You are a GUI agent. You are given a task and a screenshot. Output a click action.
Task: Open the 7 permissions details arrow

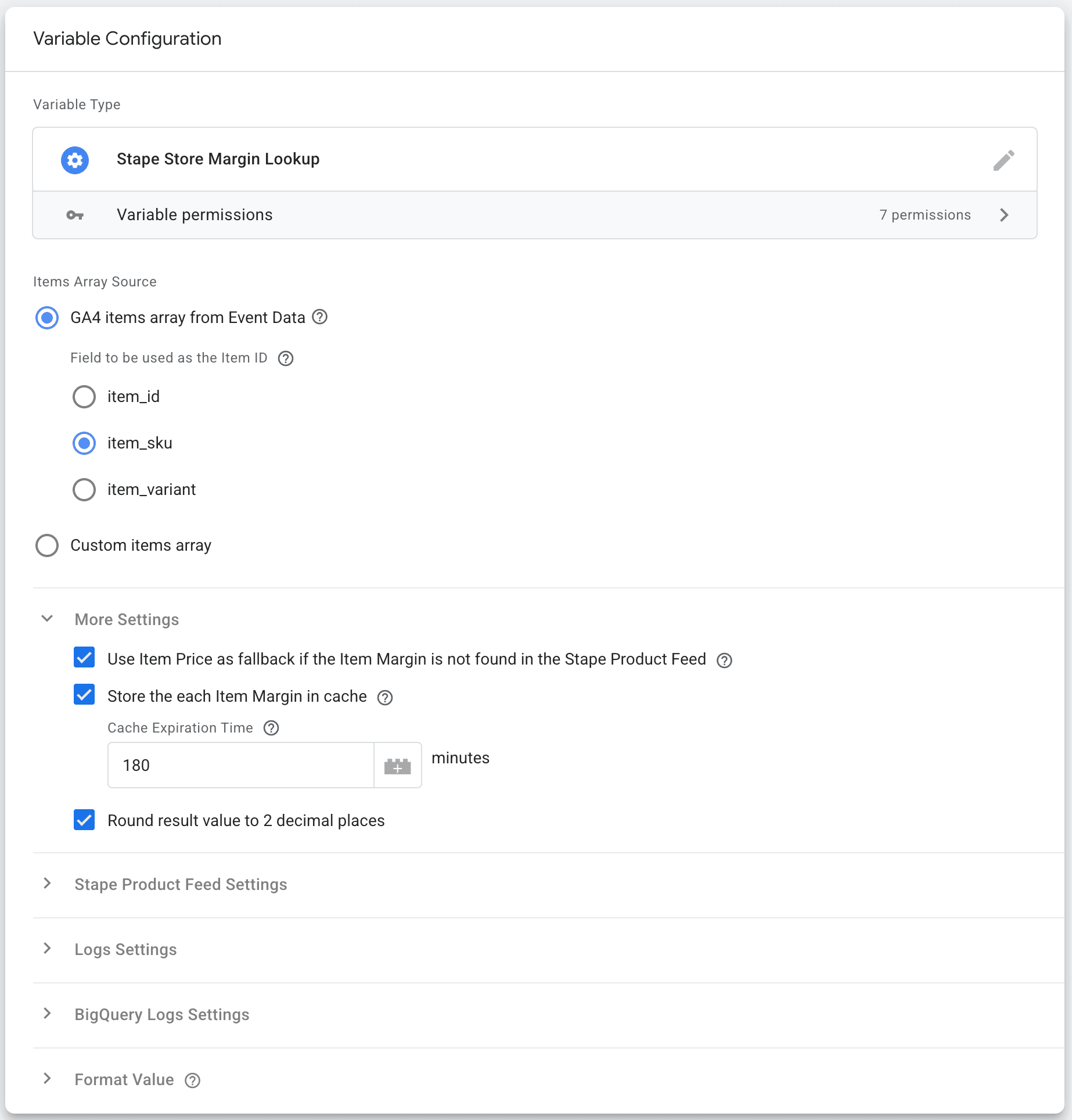pyautogui.click(x=1004, y=216)
